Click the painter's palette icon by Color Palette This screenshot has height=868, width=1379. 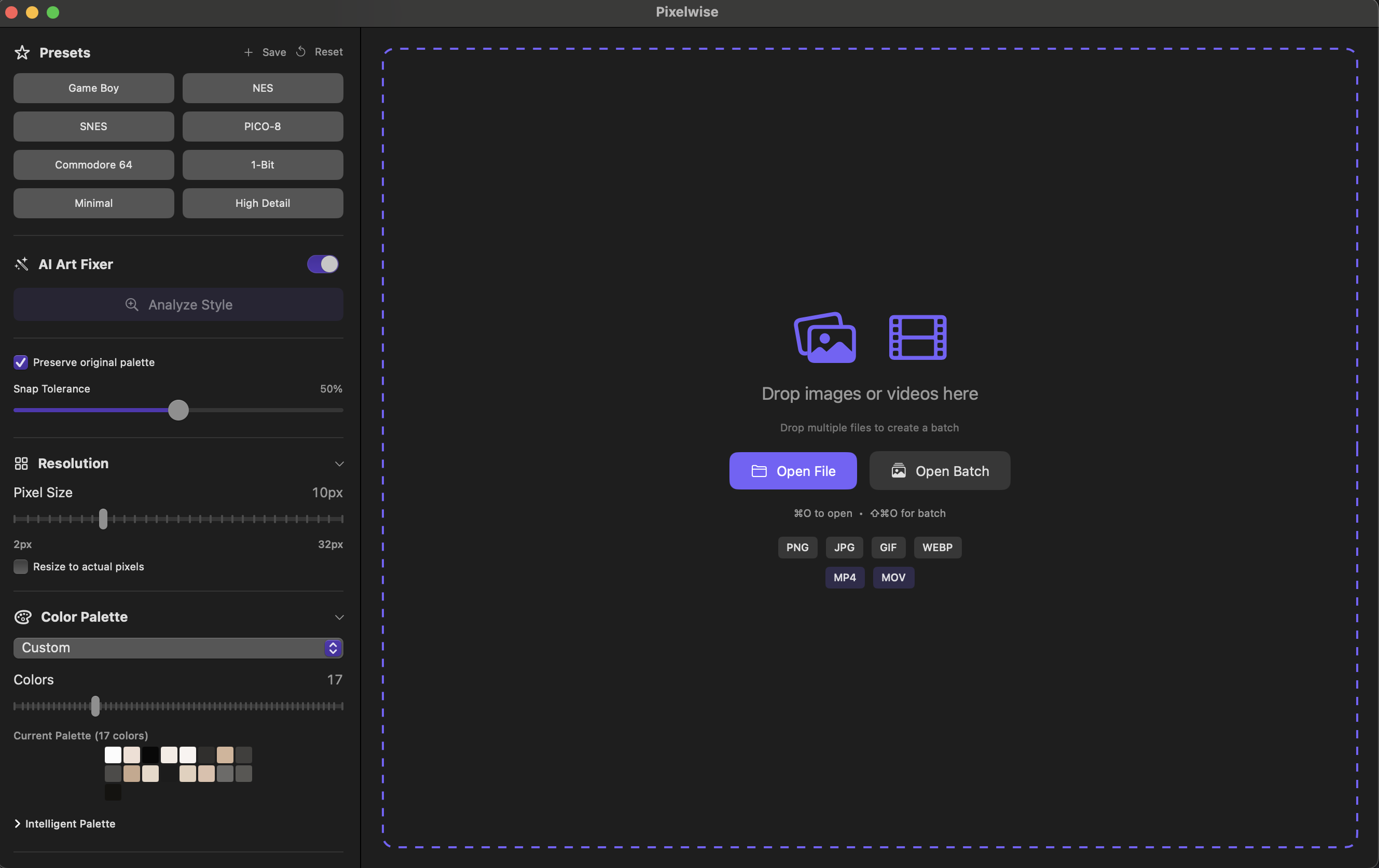(x=23, y=617)
